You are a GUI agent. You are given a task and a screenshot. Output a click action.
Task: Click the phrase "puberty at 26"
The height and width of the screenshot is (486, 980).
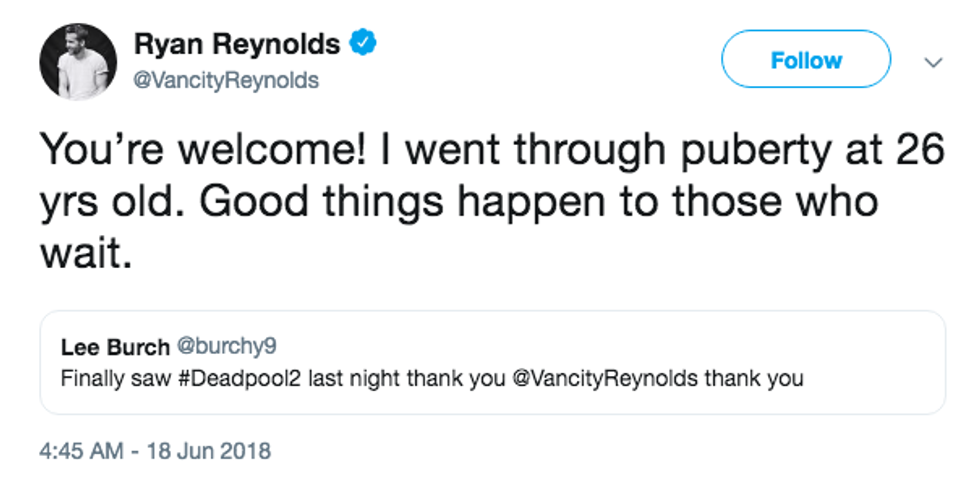(820, 150)
